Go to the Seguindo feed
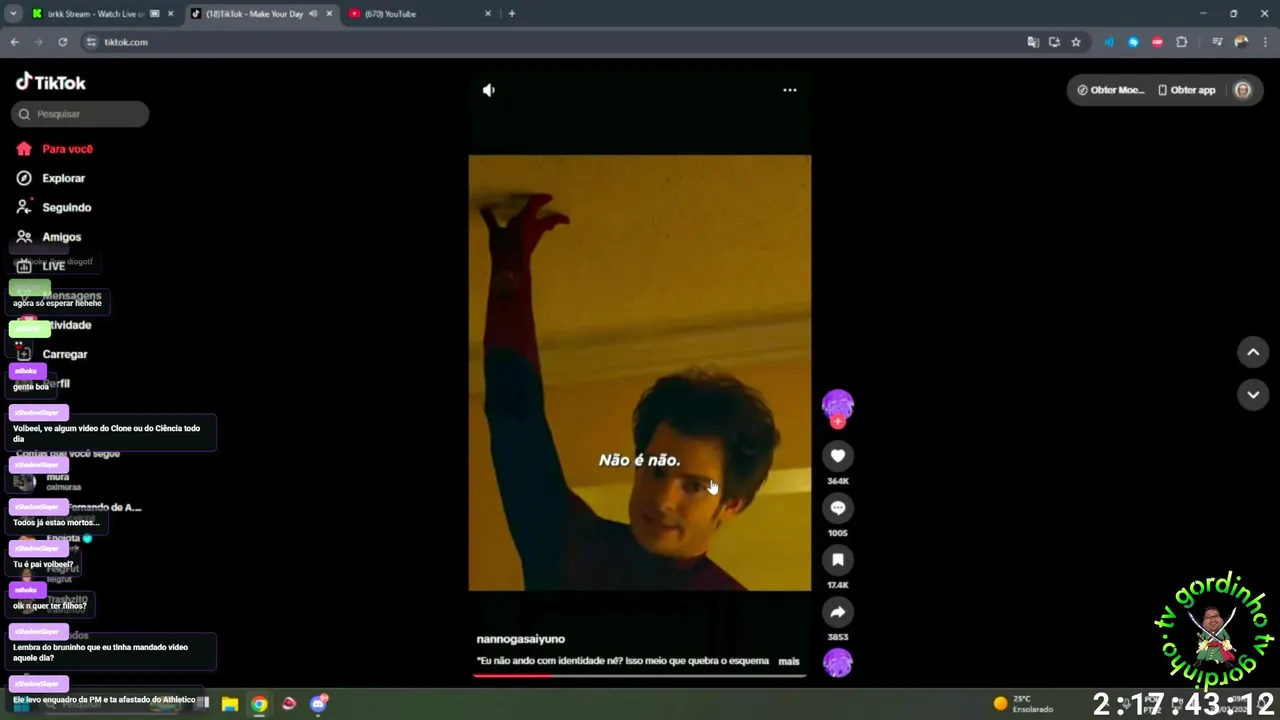The width and height of the screenshot is (1280, 720). point(54,207)
